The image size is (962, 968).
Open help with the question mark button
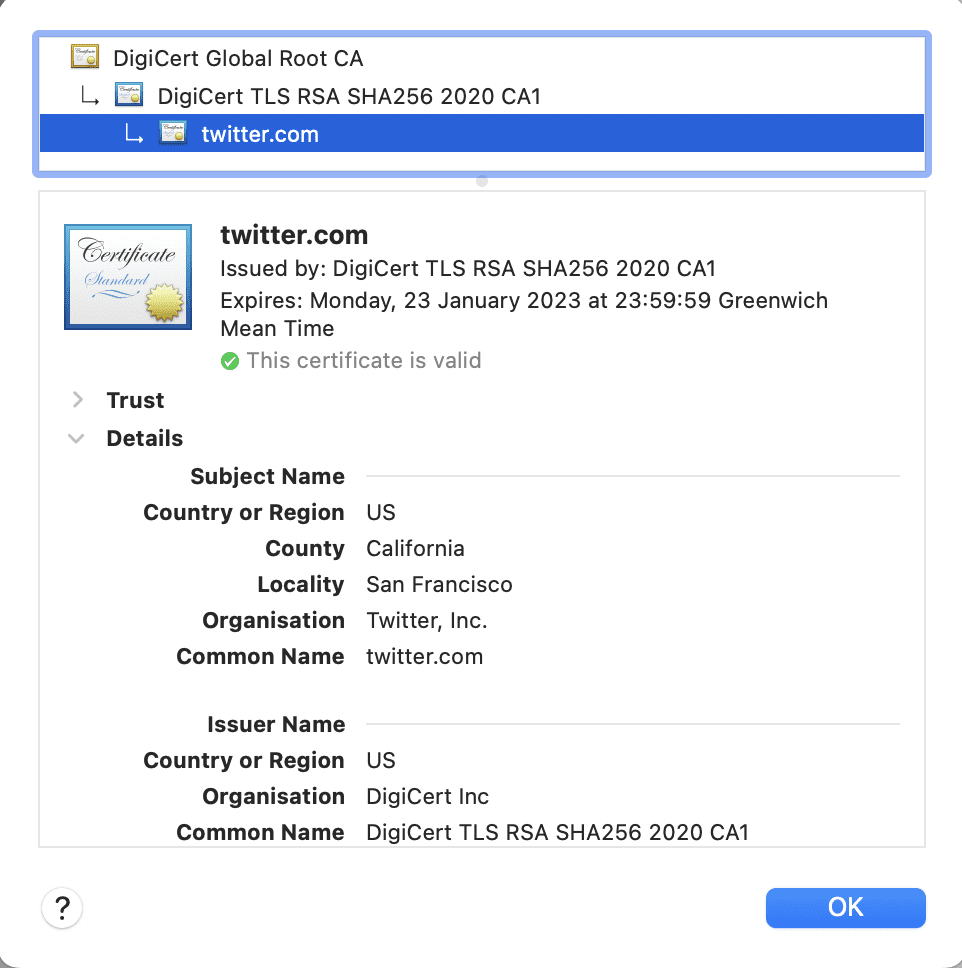[62, 908]
